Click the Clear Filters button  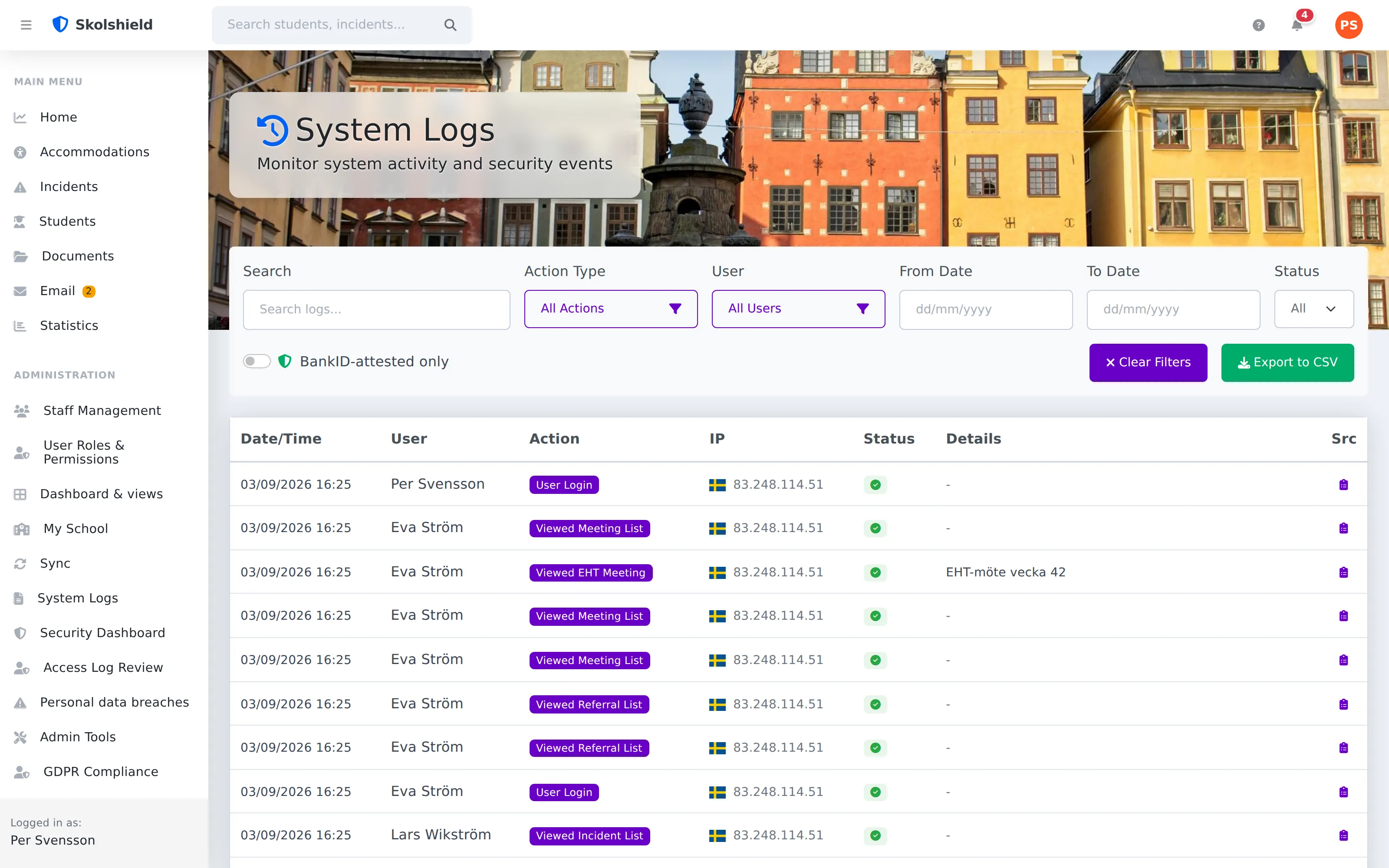coord(1148,362)
